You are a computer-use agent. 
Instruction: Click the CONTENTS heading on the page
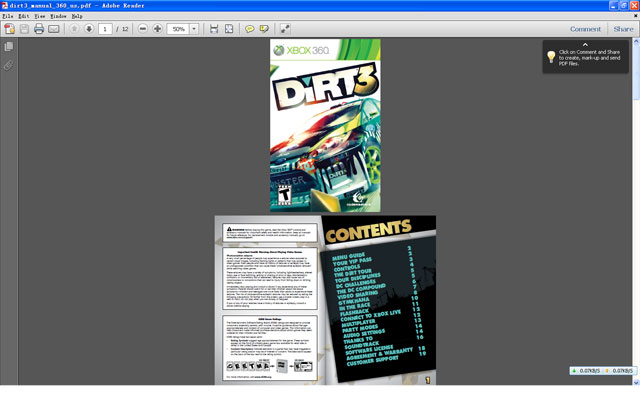[368, 231]
